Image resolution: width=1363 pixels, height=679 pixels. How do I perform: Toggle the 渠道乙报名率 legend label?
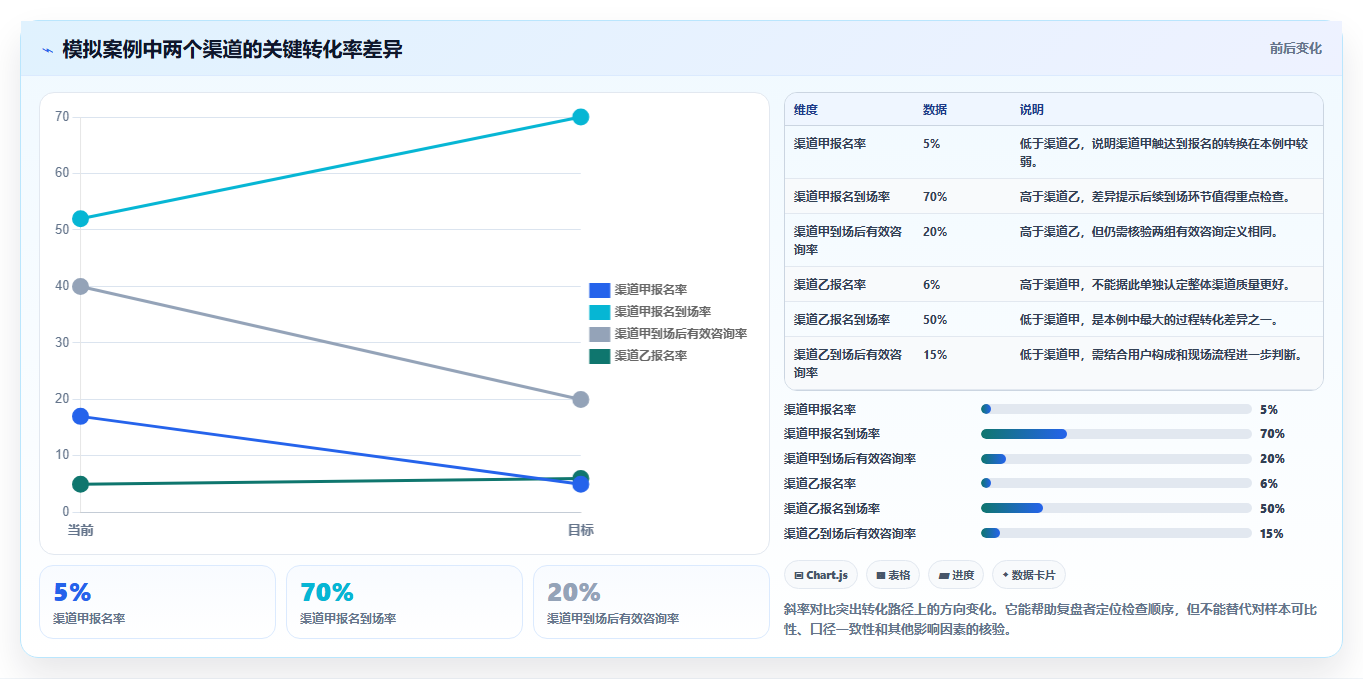(x=650, y=356)
